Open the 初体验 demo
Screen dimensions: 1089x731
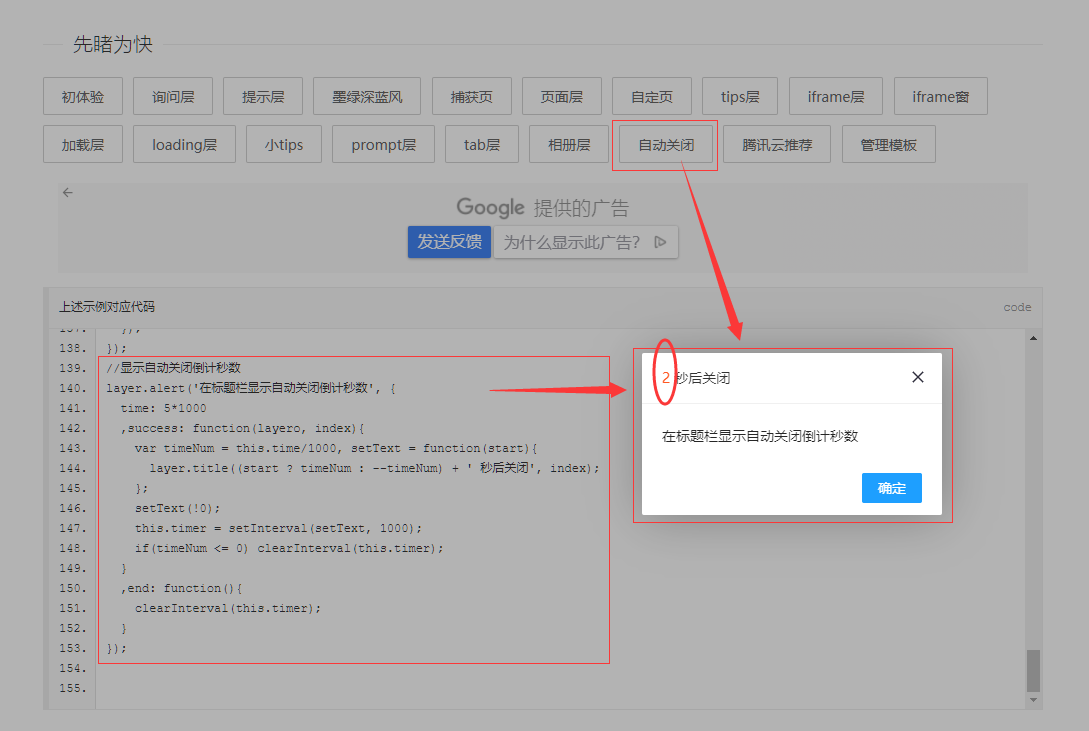[82, 96]
